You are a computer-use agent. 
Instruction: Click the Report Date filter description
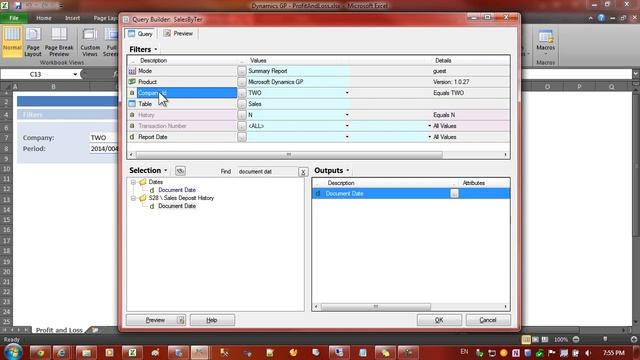coord(153,137)
